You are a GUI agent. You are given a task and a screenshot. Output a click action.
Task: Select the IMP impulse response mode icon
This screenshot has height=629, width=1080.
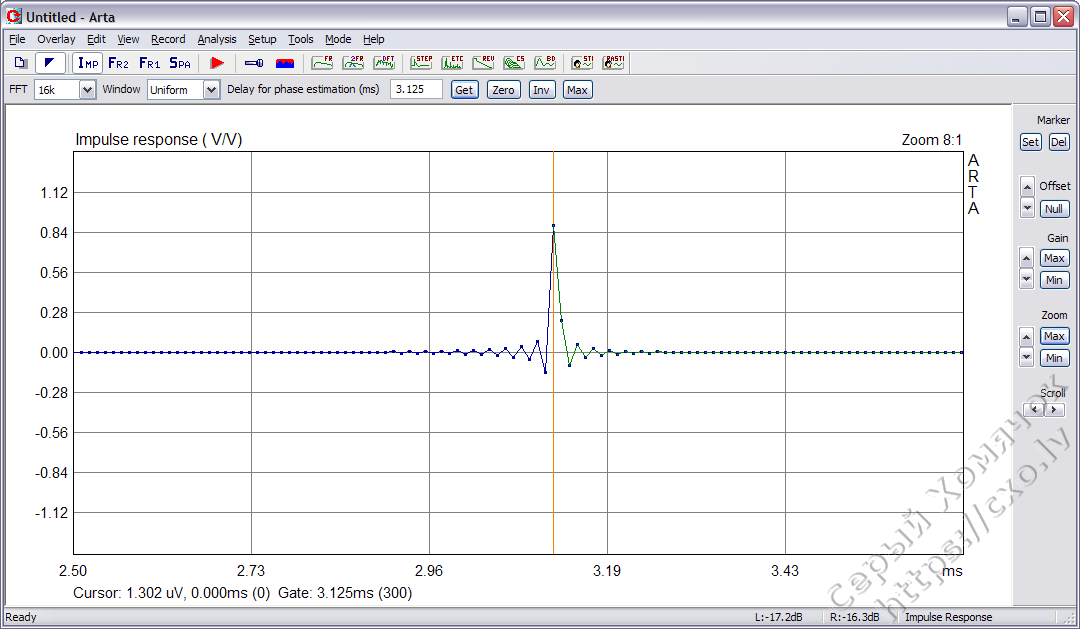87,62
